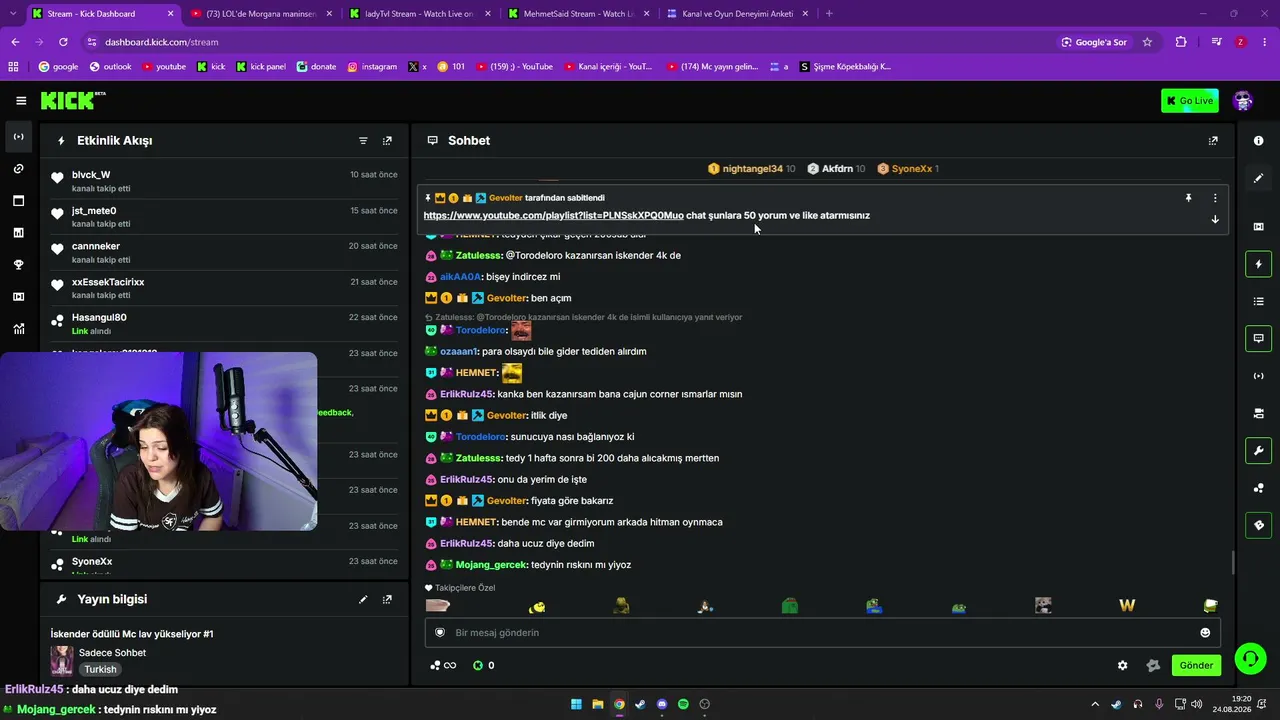Image resolution: width=1280 pixels, height=720 pixels.
Task: Edit Yayın bilgisi with the pencil icon
Action: tap(363, 599)
